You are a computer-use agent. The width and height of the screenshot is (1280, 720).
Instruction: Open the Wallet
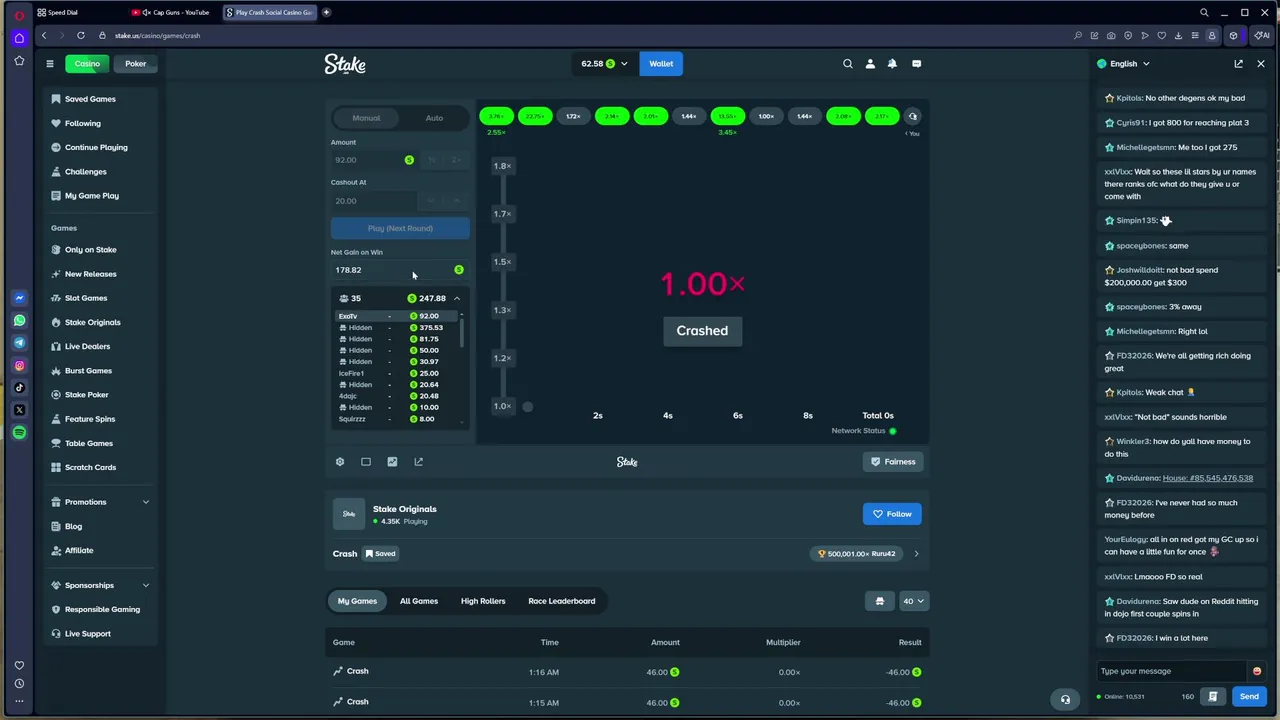pyautogui.click(x=661, y=64)
